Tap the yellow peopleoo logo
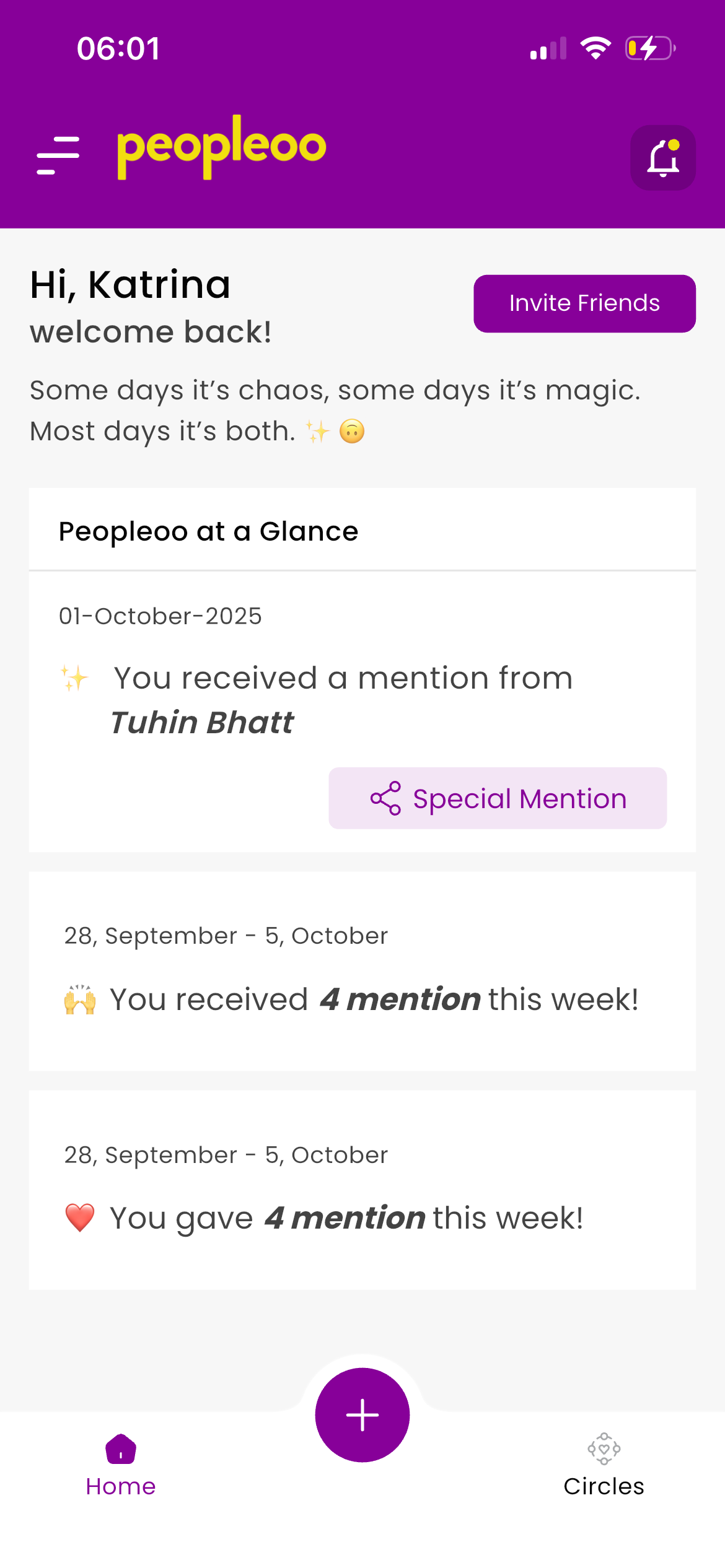 (221, 147)
